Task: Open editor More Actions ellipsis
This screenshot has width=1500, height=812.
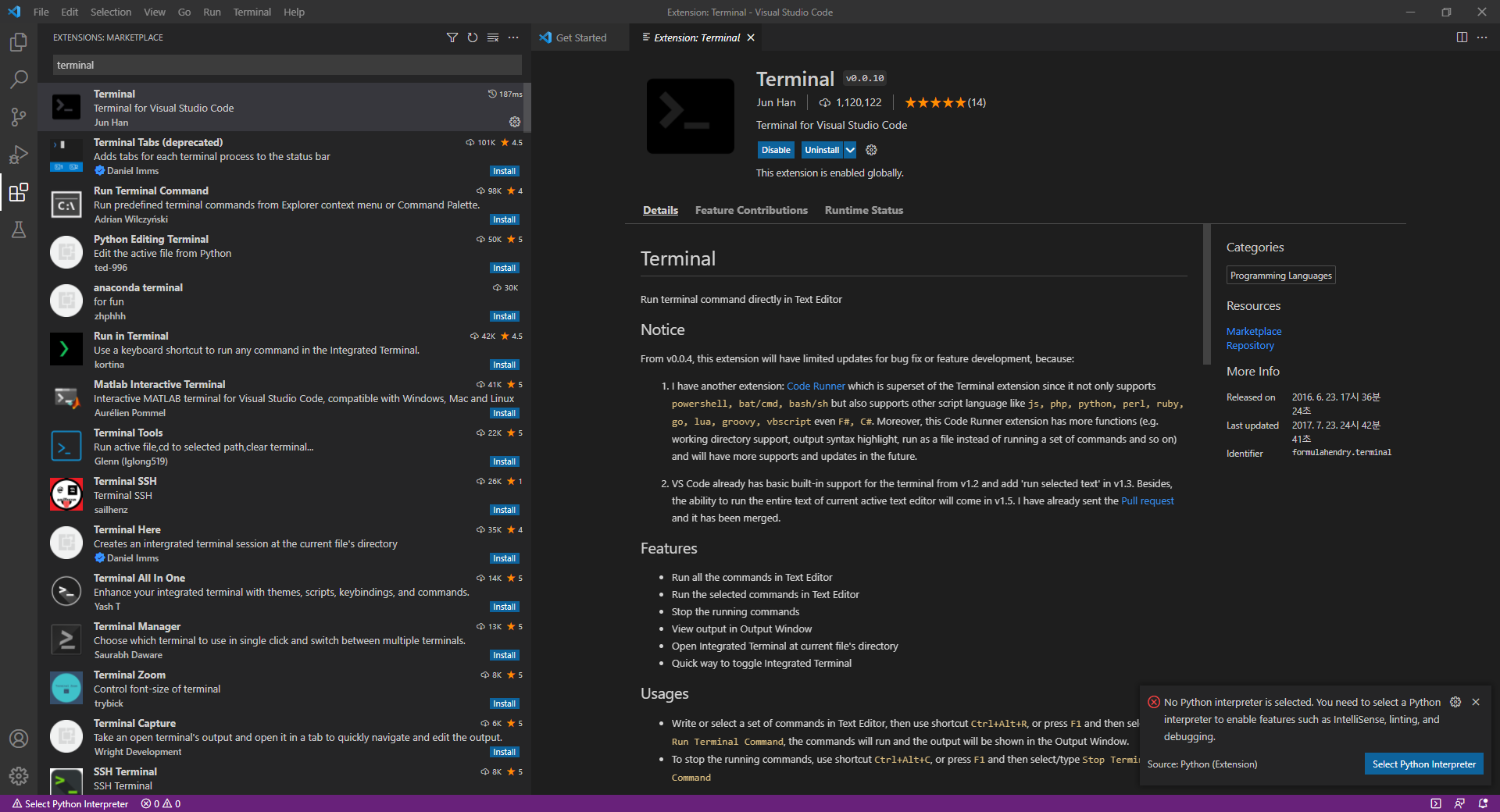Action: pos(1482,37)
